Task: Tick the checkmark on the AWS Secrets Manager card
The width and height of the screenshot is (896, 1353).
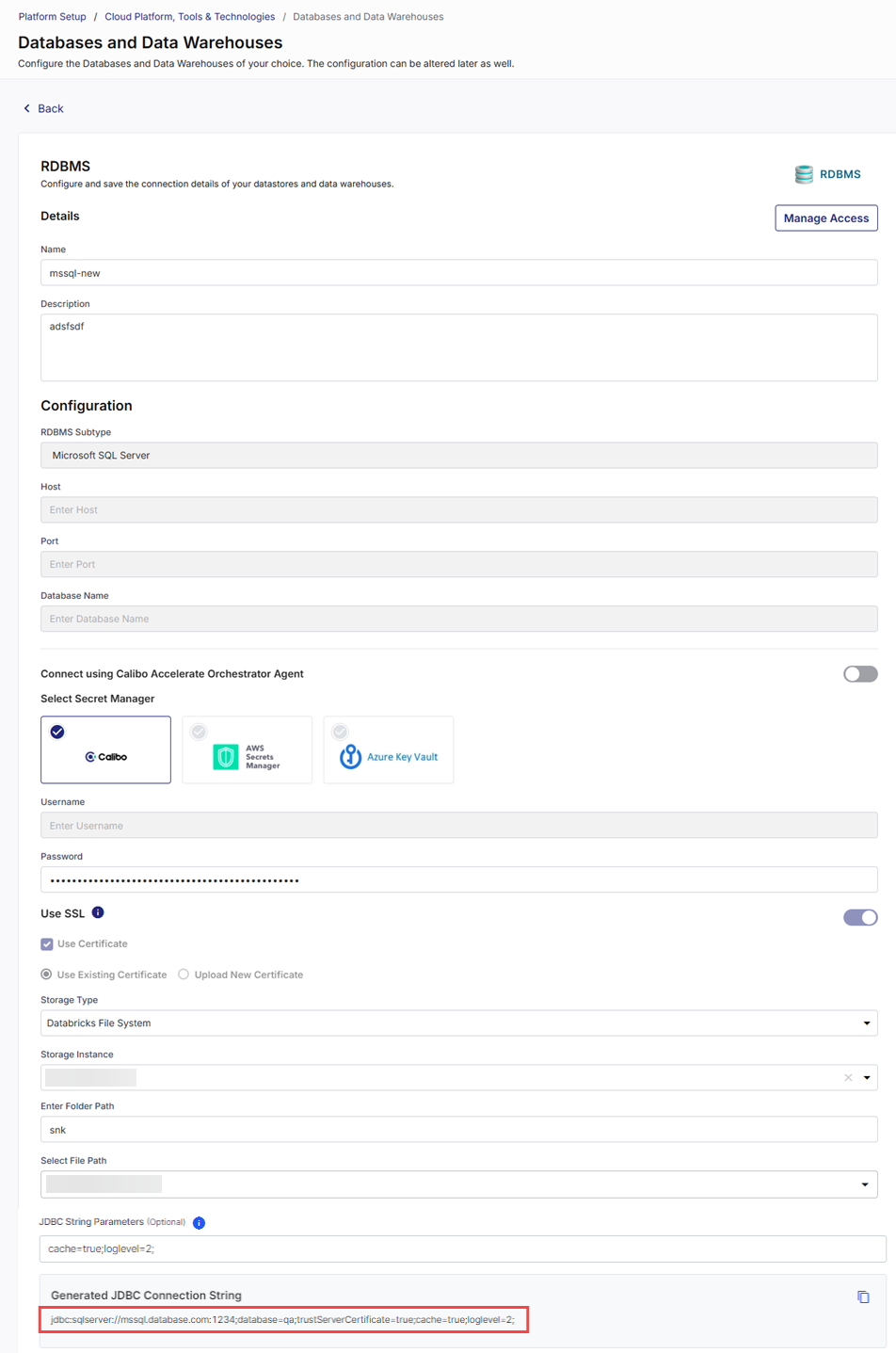Action: pos(199,732)
